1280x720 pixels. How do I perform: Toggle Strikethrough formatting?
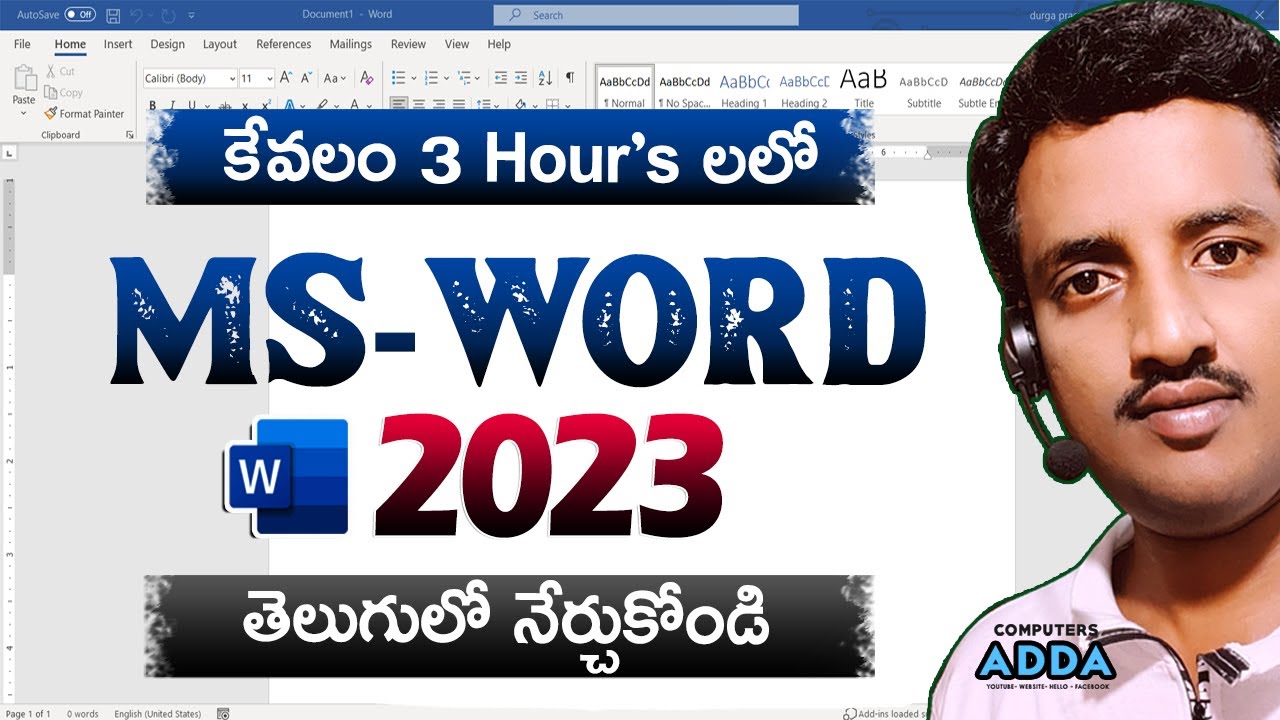225,104
